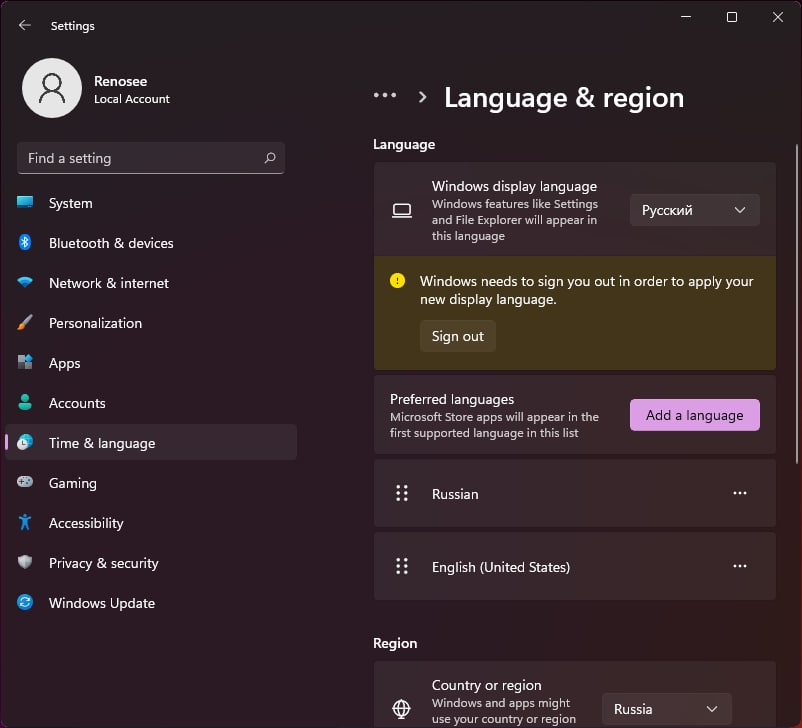This screenshot has height=728, width=802.
Task: Click the Preferred languages heading text
Action: click(452, 399)
